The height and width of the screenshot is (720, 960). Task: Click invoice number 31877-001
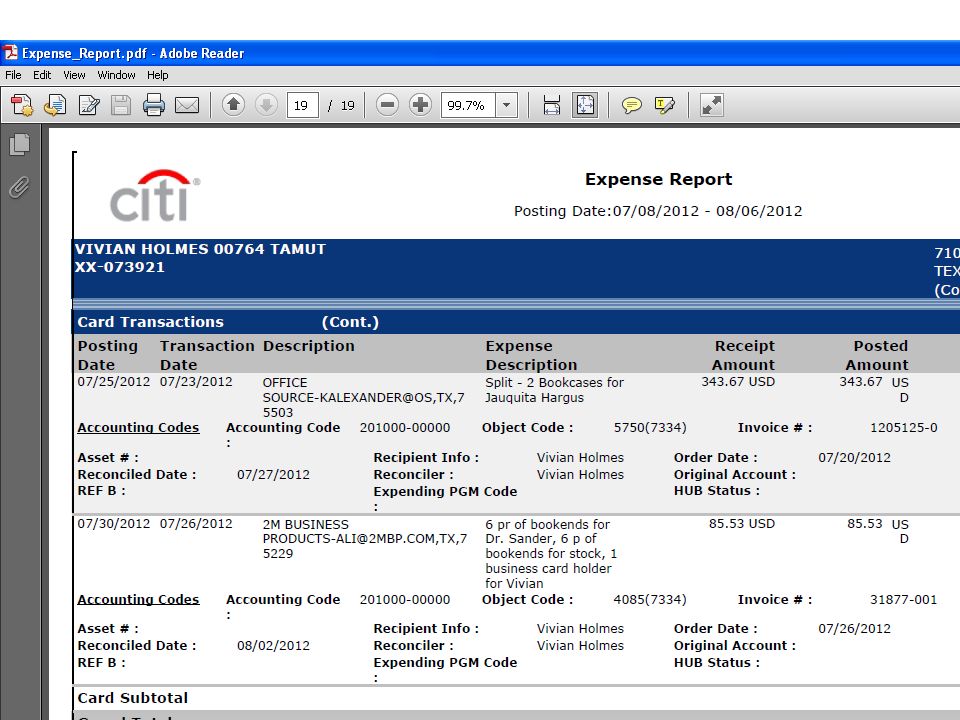[904, 599]
